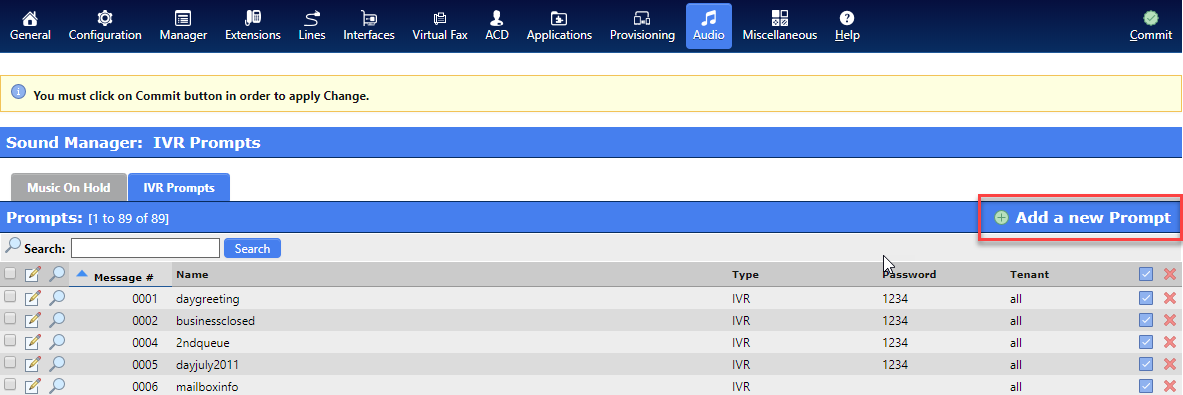Delete the mailboxinfo prompt
The image size is (1183, 395).
tap(1170, 386)
